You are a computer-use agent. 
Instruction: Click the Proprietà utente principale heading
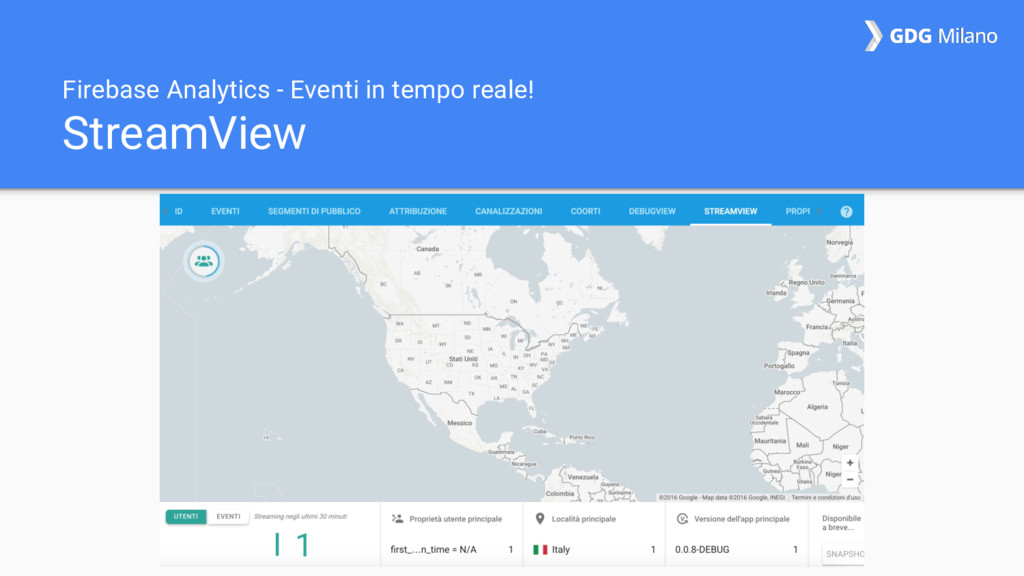[455, 519]
